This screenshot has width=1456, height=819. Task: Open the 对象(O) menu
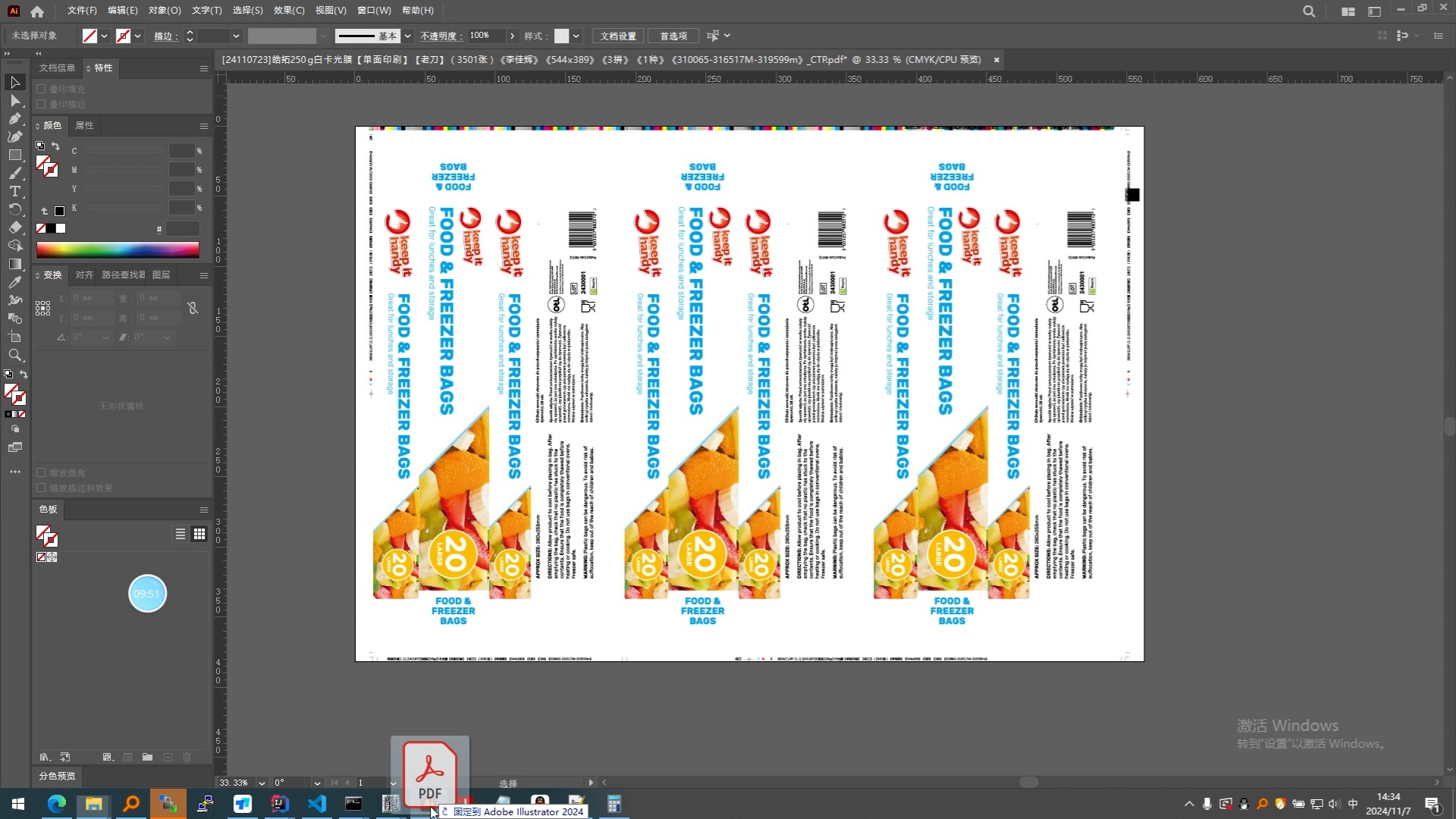[165, 11]
